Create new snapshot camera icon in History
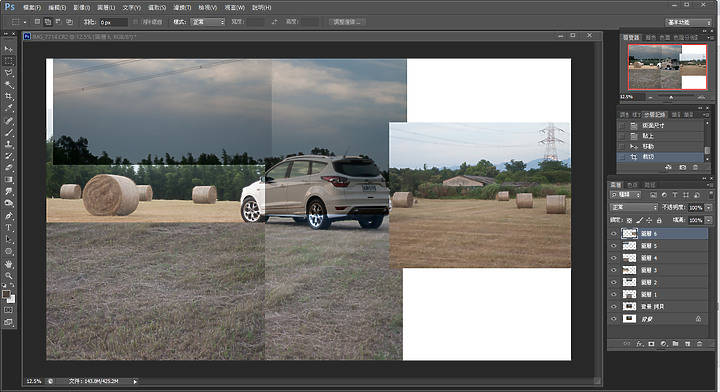720x392 pixels. click(x=683, y=168)
